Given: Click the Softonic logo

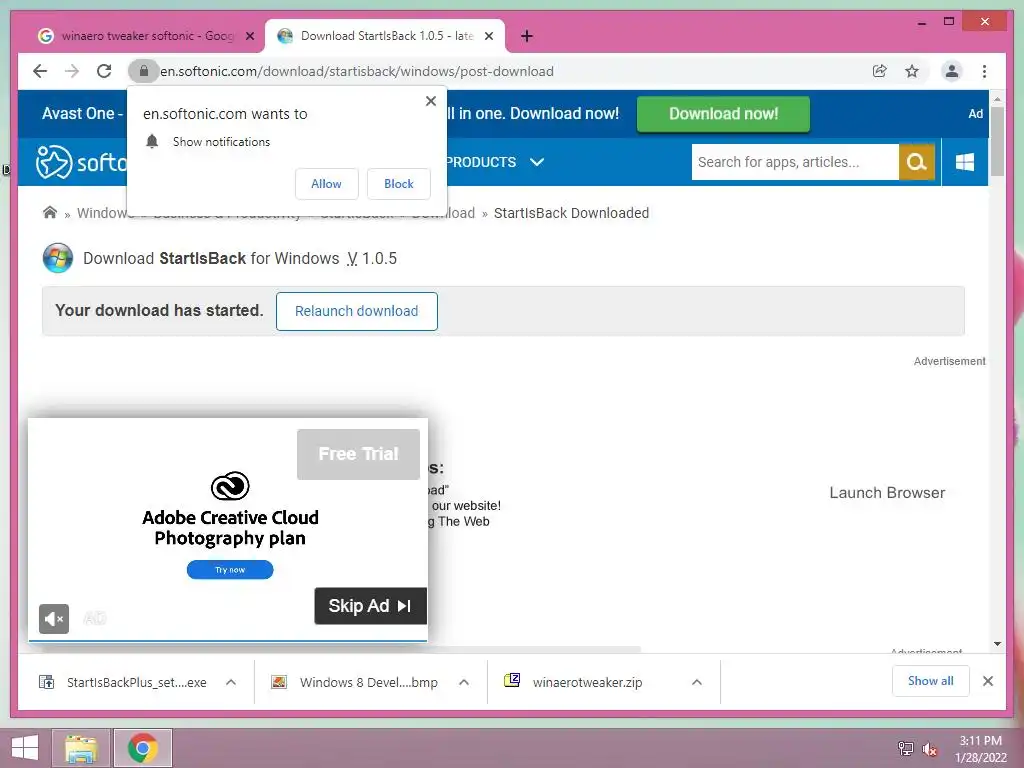Looking at the screenshot, I should click(x=80, y=162).
